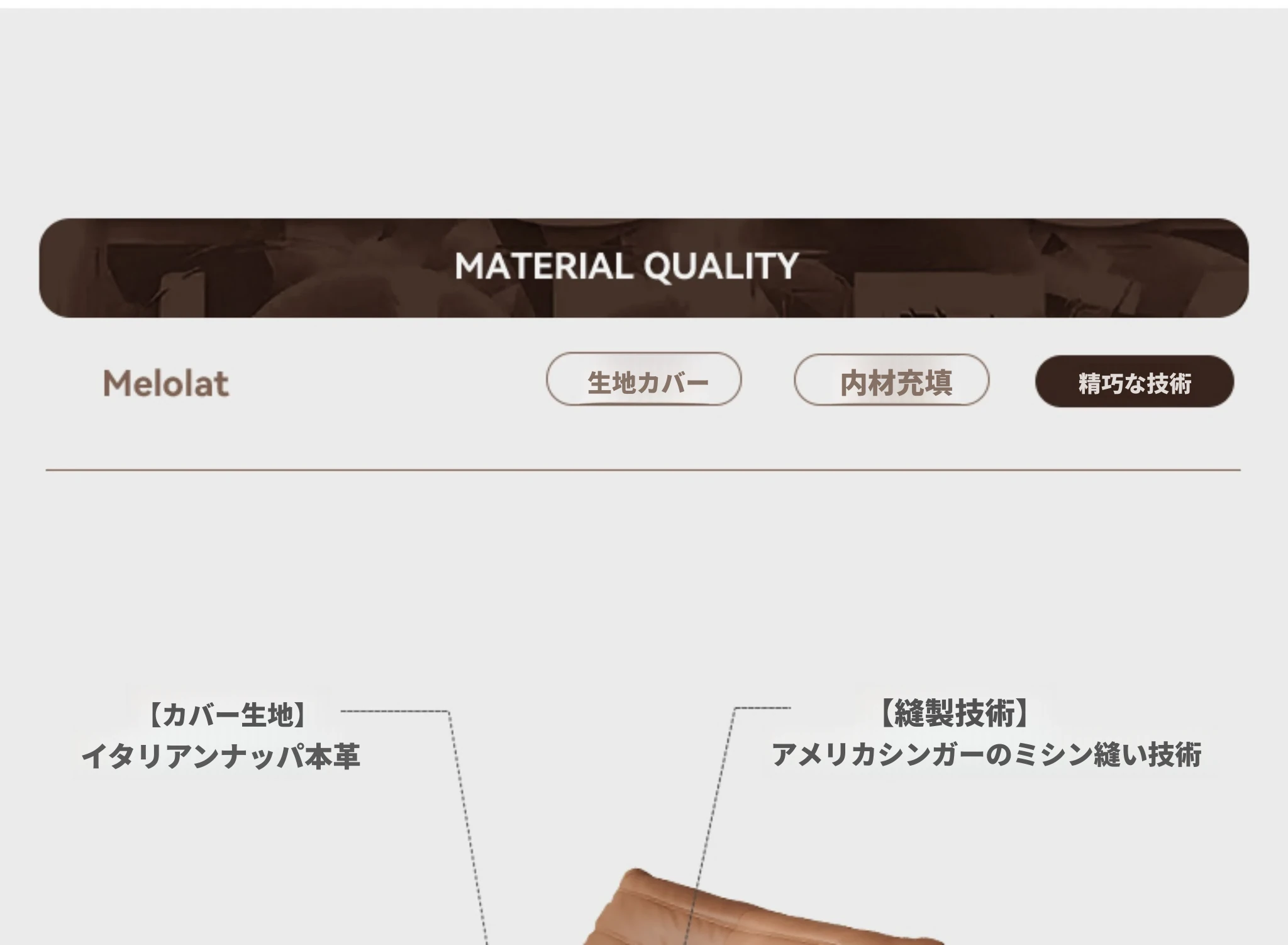Click horizontal dashed line beside カバー生地 label

click(x=394, y=711)
